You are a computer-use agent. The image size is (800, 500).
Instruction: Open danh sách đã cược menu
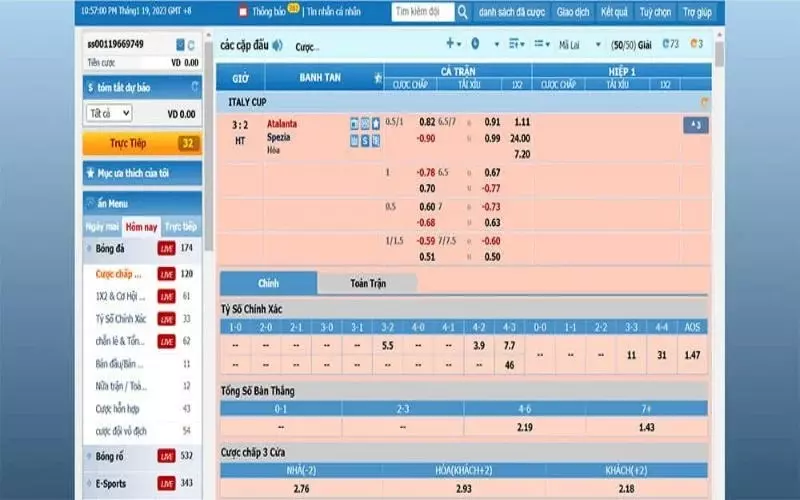click(512, 12)
